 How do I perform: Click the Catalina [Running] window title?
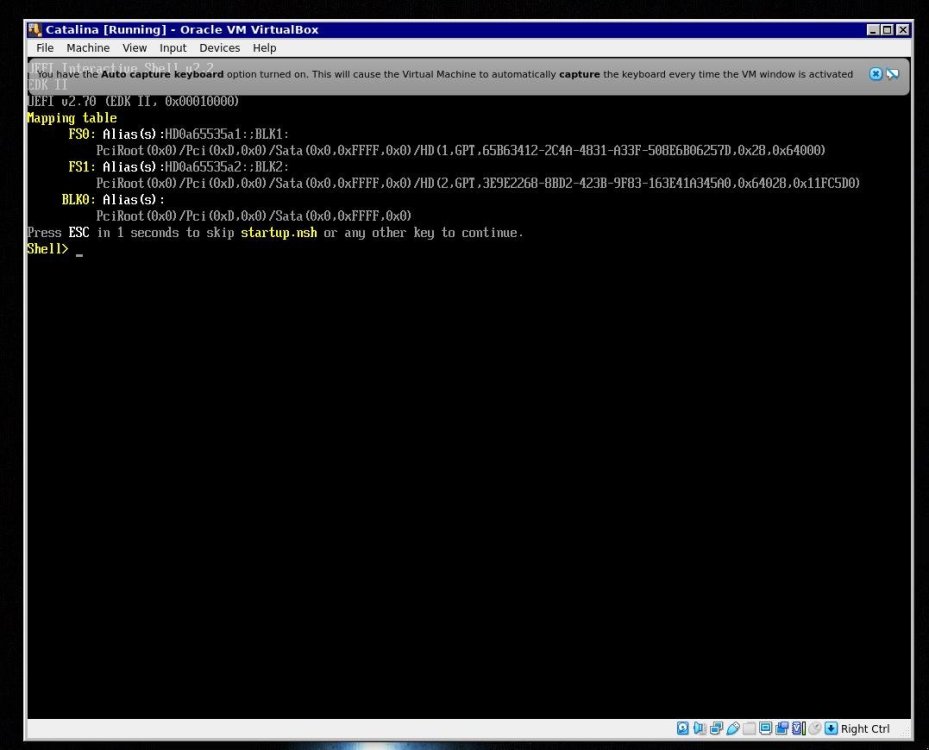point(182,30)
